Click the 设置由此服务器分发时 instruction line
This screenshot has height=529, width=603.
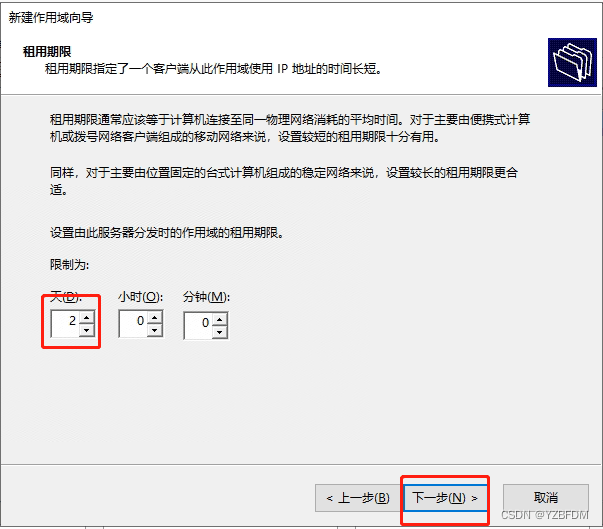tap(167, 233)
